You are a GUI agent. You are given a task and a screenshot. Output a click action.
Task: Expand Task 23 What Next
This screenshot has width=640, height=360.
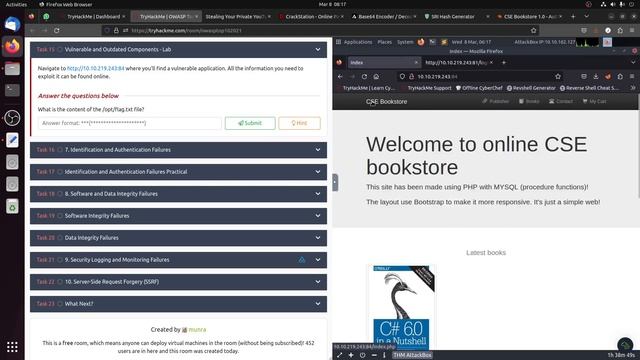click(178, 304)
